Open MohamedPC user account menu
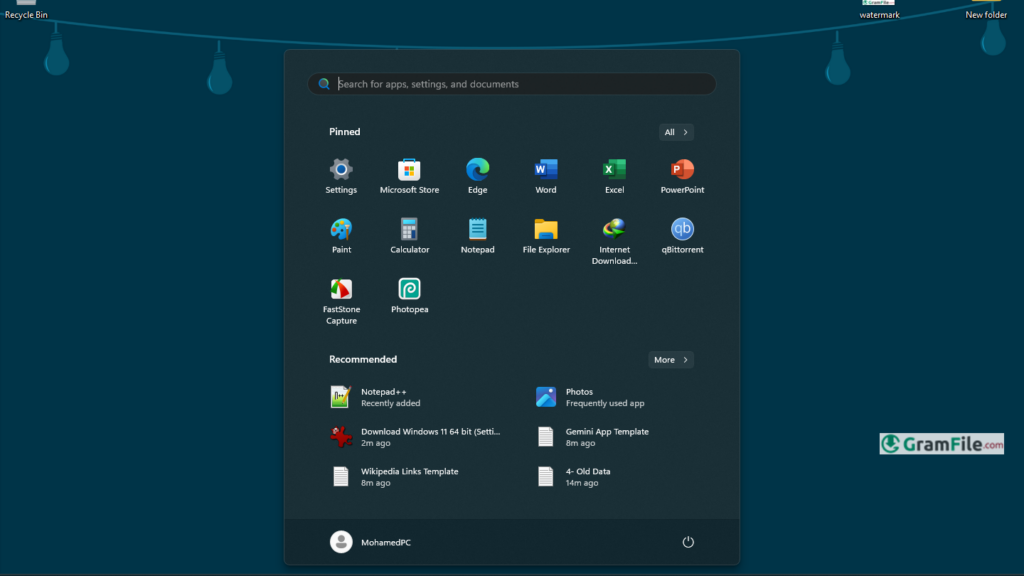 pos(370,542)
